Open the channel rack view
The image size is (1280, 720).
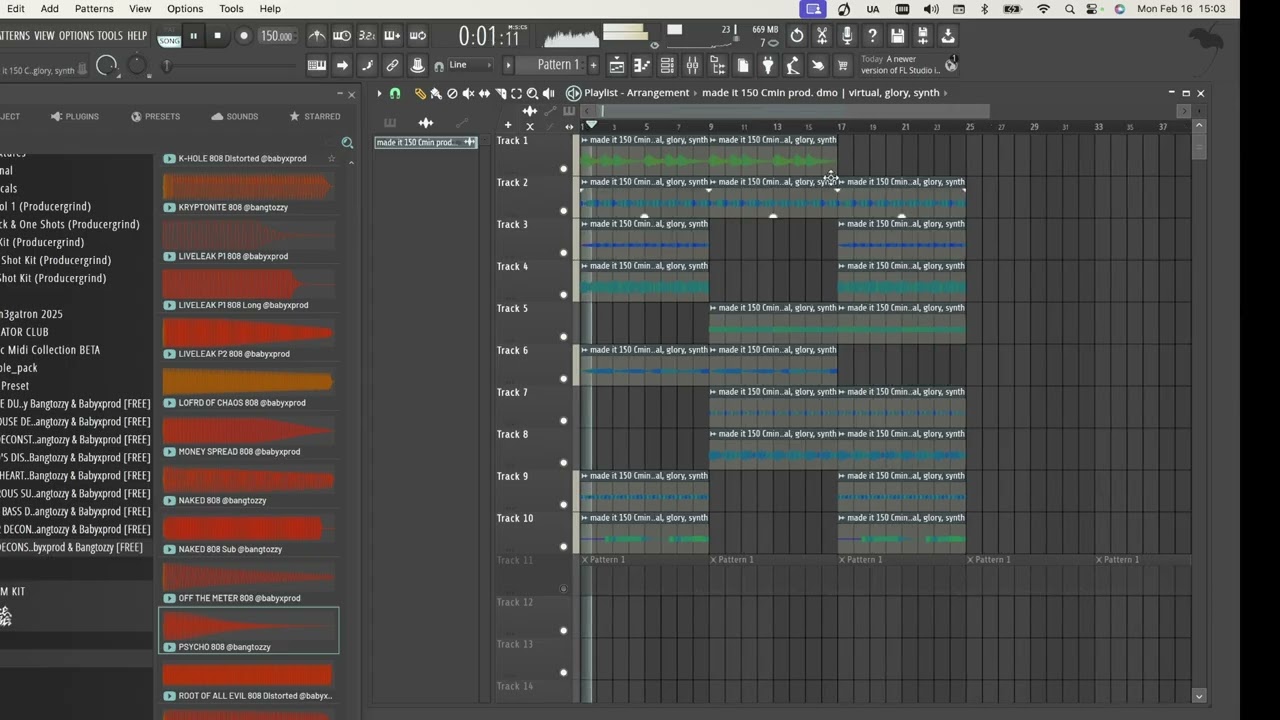667,66
